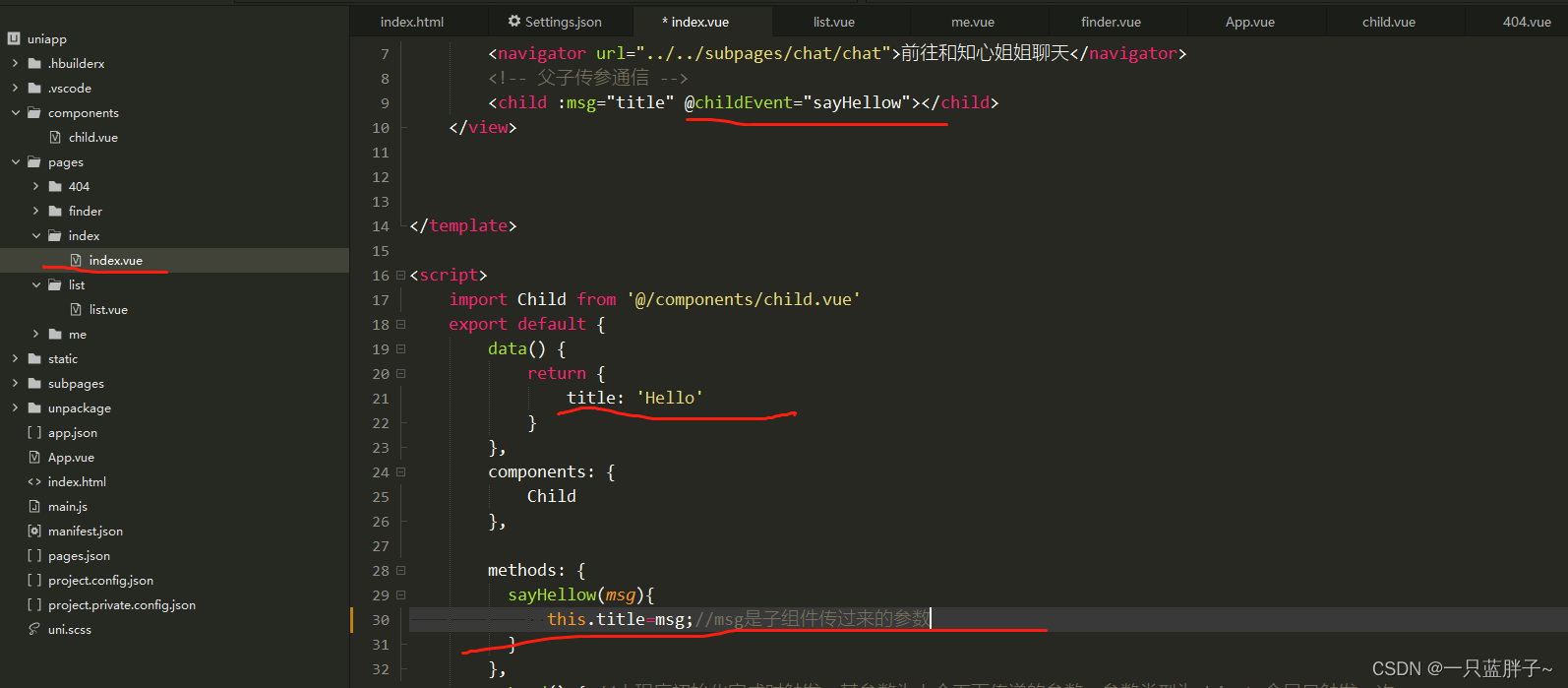
Task: Switch to the finder.vue editor tab
Action: 1112,22
